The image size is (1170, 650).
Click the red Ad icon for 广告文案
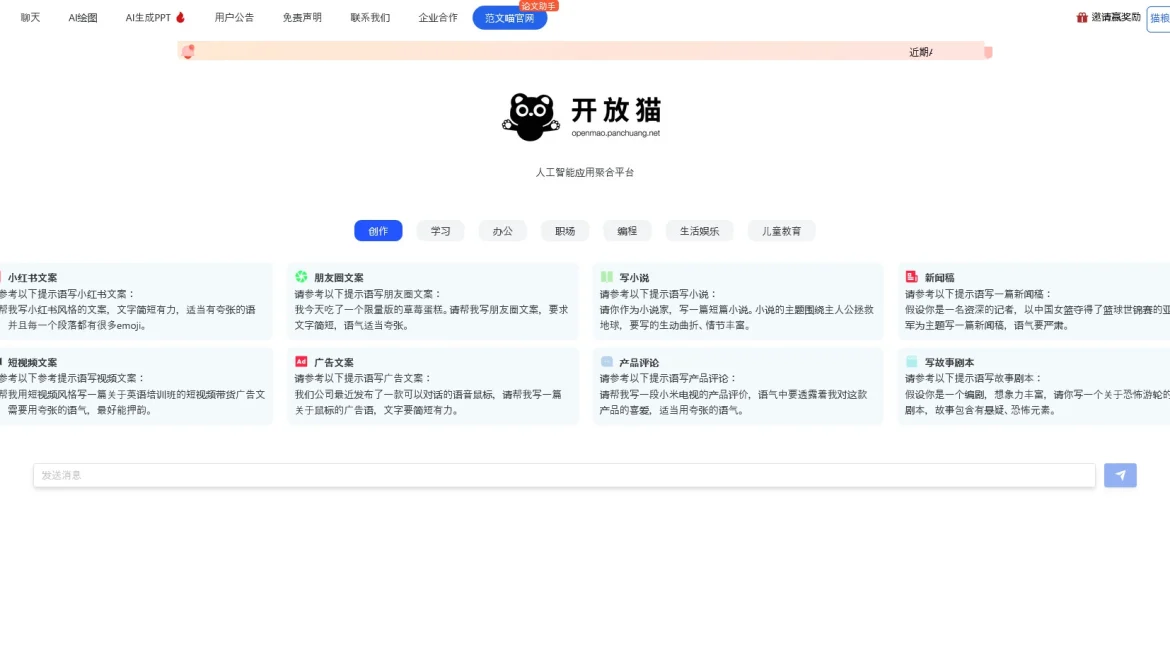pyautogui.click(x=301, y=361)
